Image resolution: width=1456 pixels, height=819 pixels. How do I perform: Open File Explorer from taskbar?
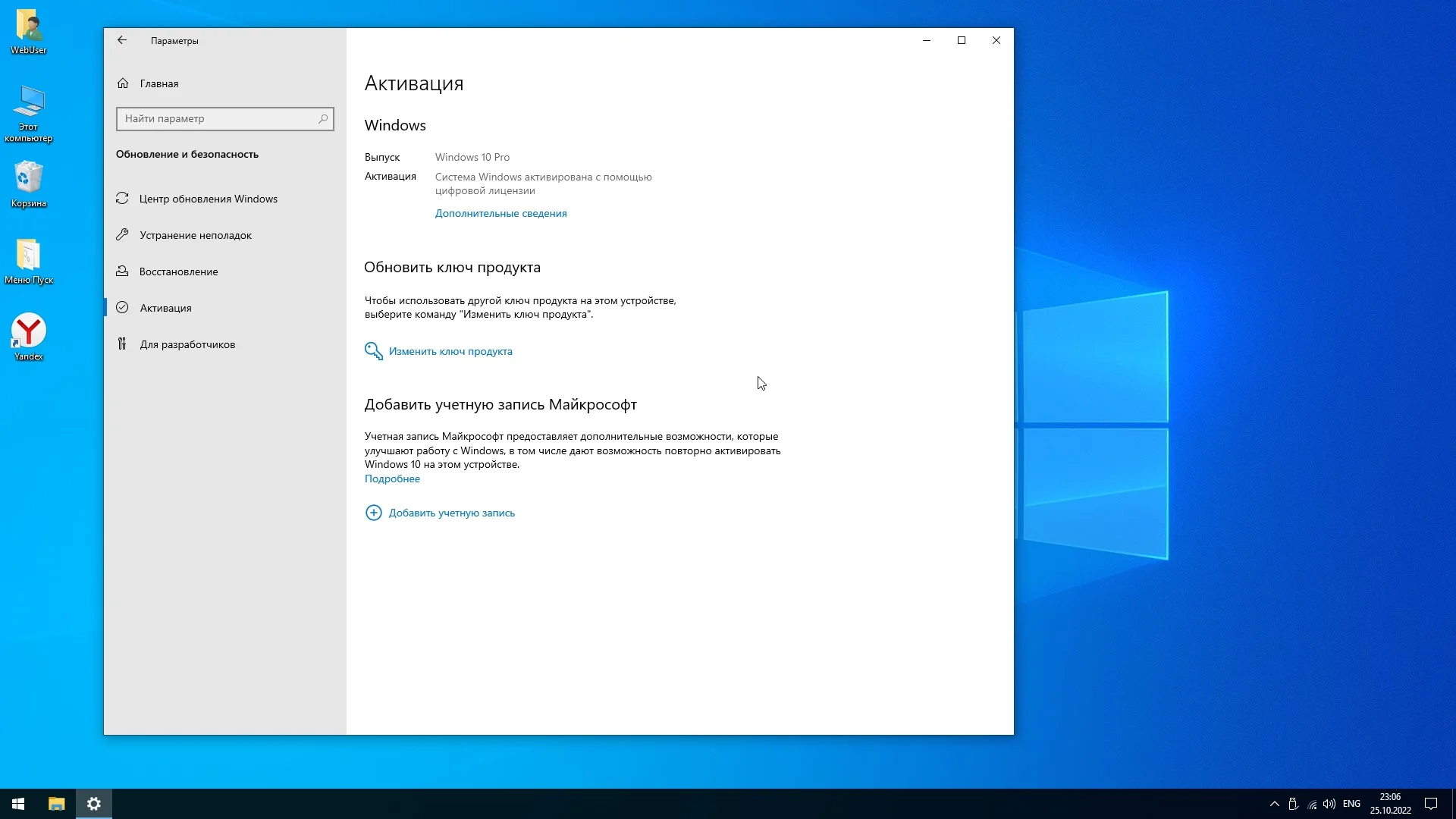57,804
